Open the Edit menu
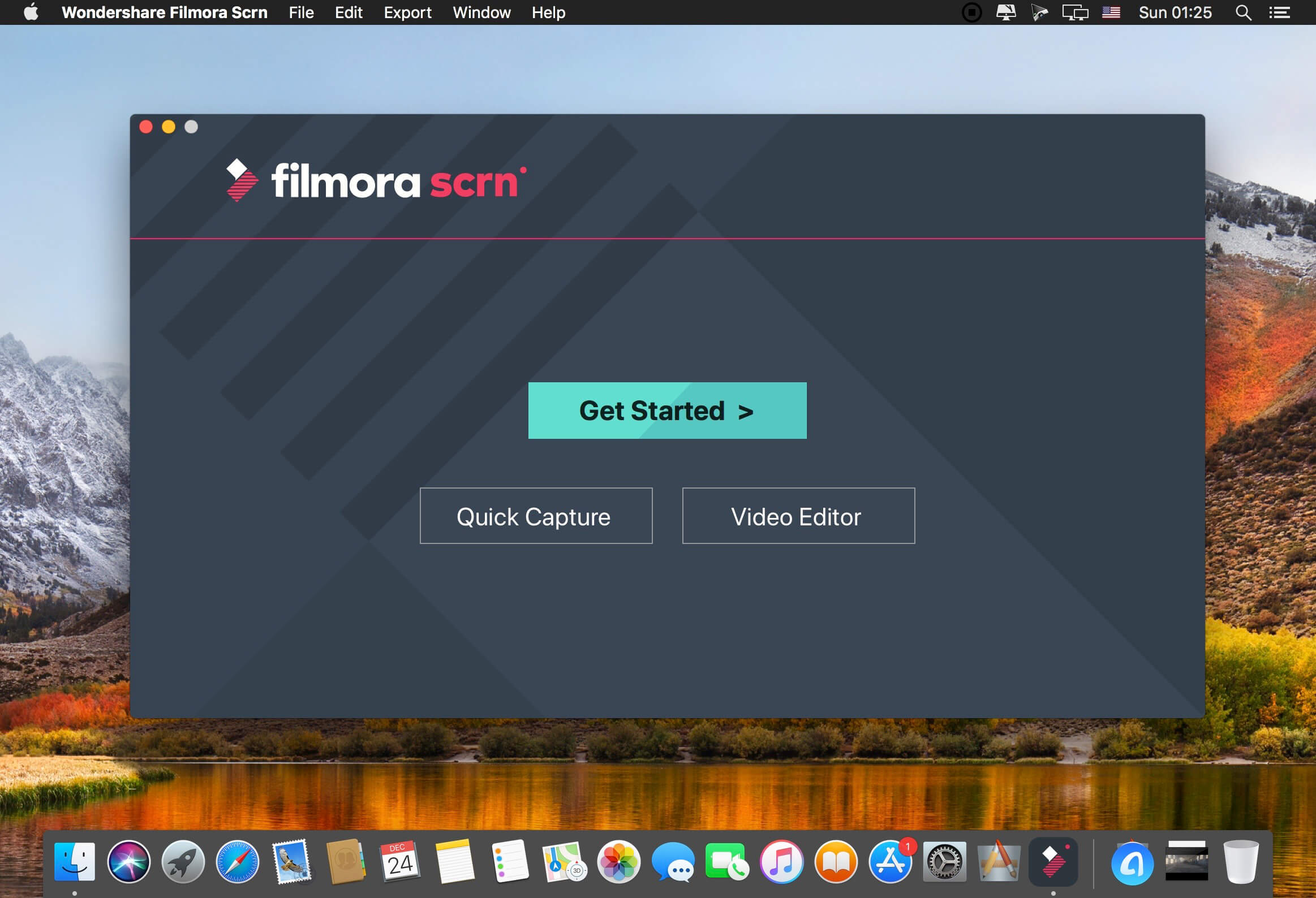1316x898 pixels. pyautogui.click(x=349, y=12)
